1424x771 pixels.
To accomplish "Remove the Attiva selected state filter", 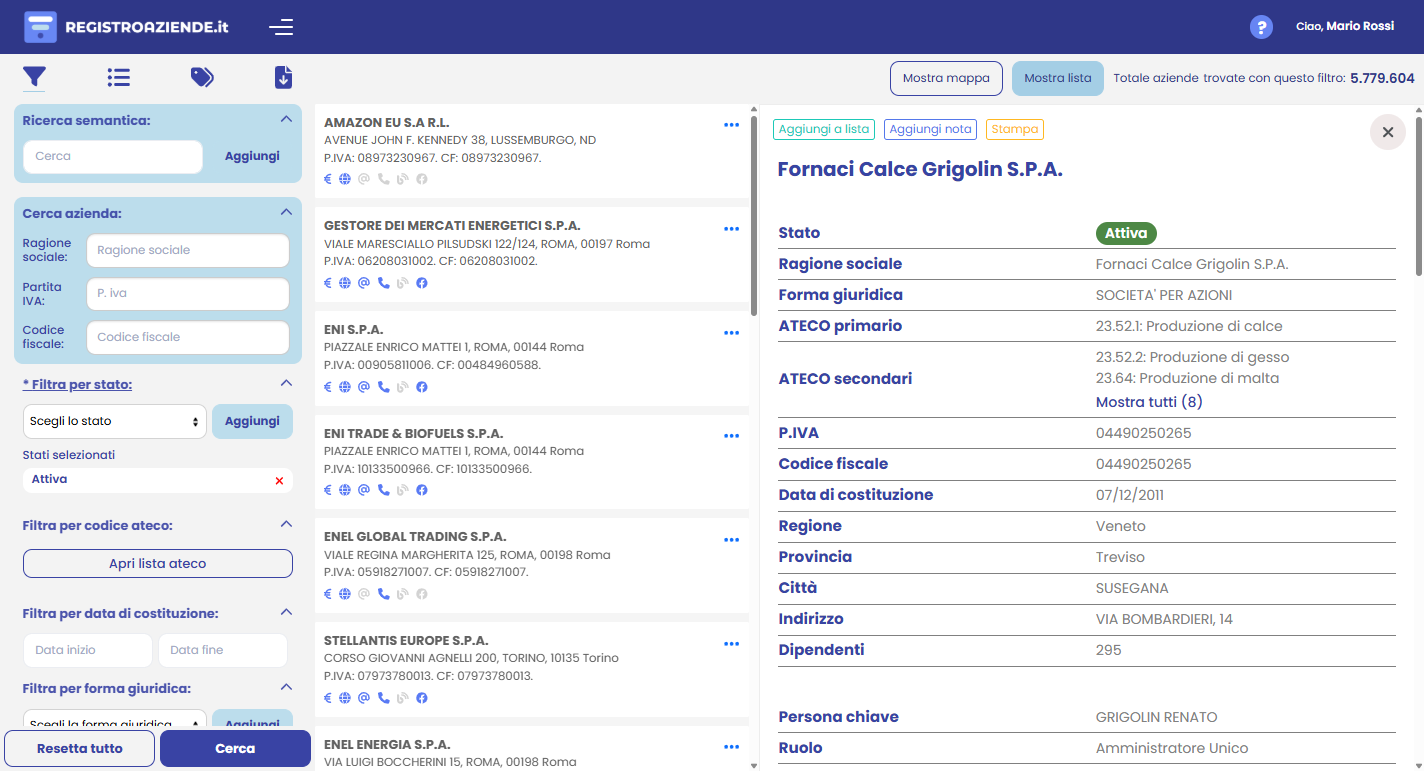I will pyautogui.click(x=279, y=481).
